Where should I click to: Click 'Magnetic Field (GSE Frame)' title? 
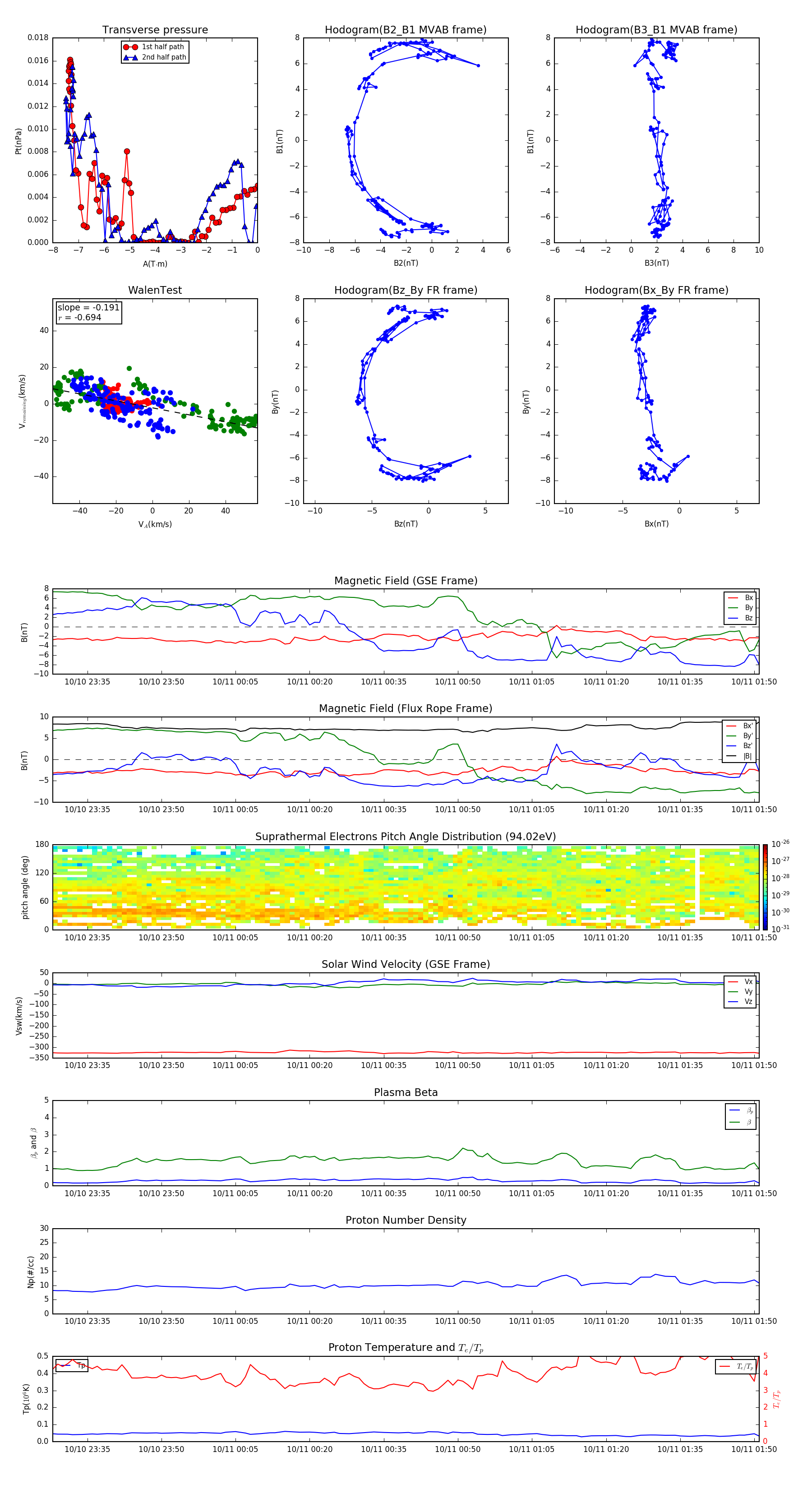pyautogui.click(x=406, y=581)
